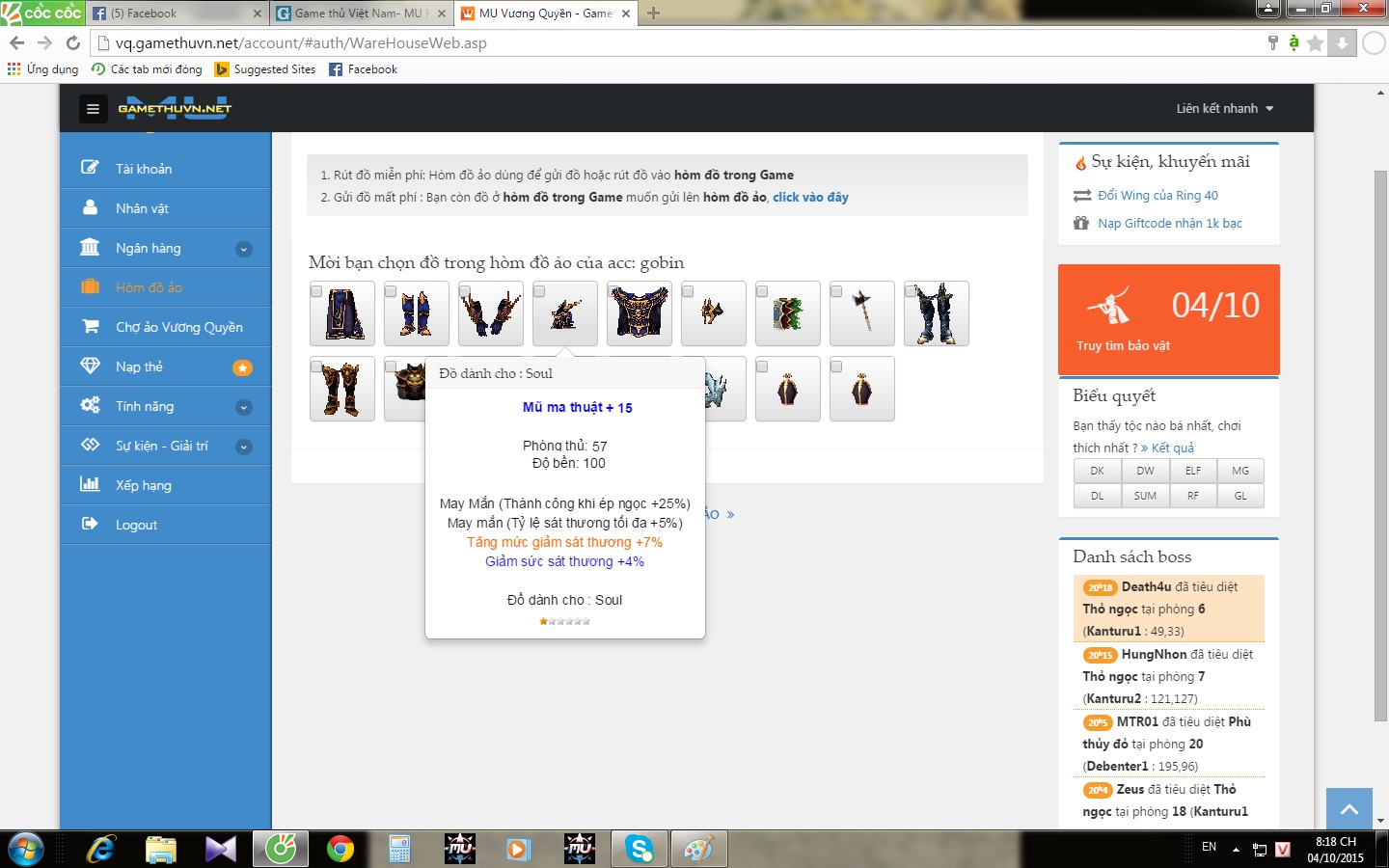Expand the Ngân hàng submenu arrow

pyautogui.click(x=244, y=249)
